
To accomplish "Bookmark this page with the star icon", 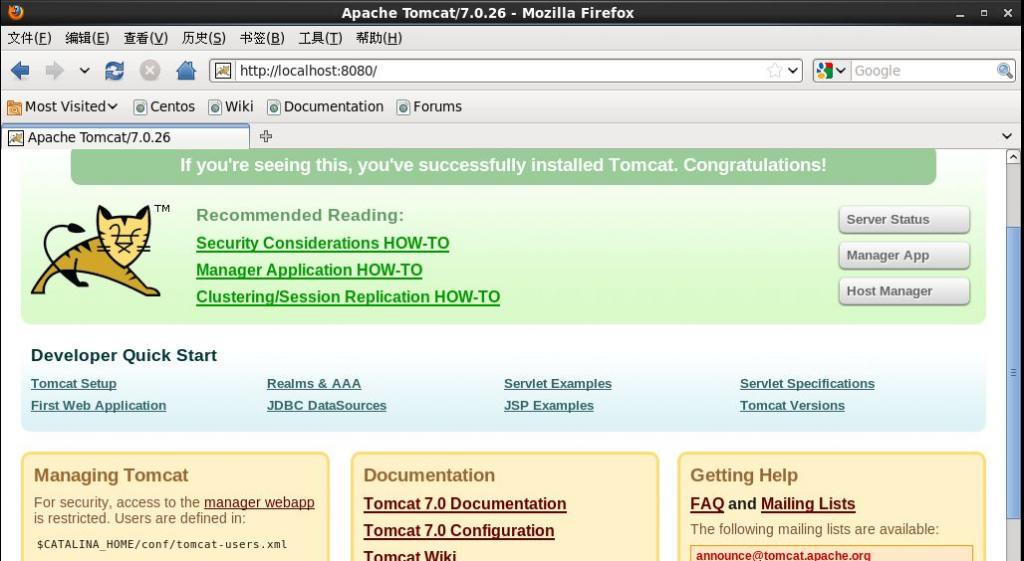I will point(775,71).
